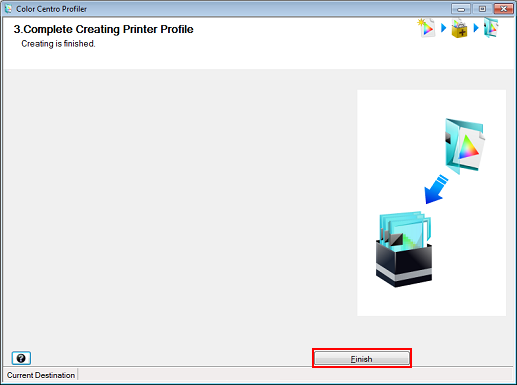
Task: Click the gold box register step icon
Action: [459, 29]
